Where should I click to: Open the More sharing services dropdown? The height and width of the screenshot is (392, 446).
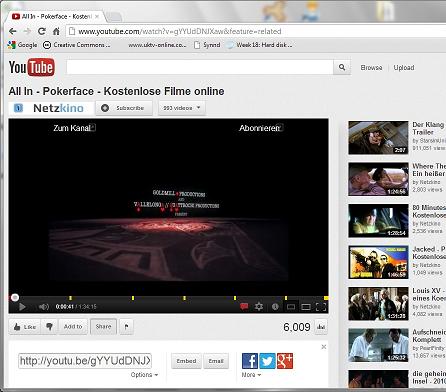(251, 375)
